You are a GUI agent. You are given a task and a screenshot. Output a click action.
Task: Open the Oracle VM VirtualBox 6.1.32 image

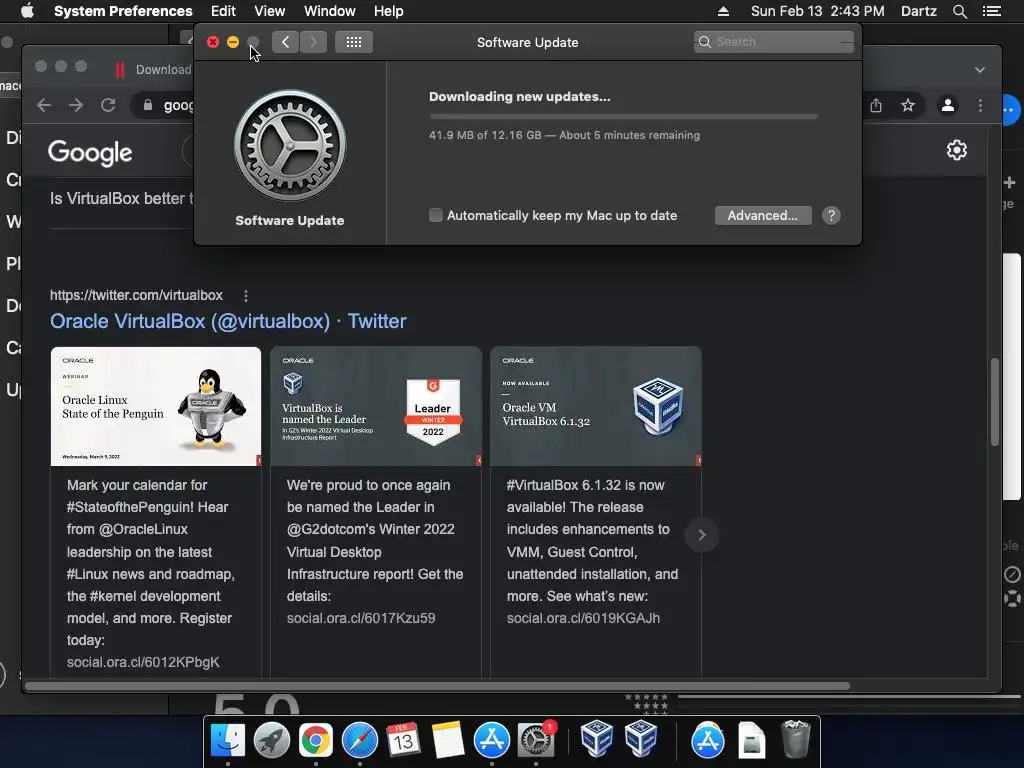click(x=596, y=406)
